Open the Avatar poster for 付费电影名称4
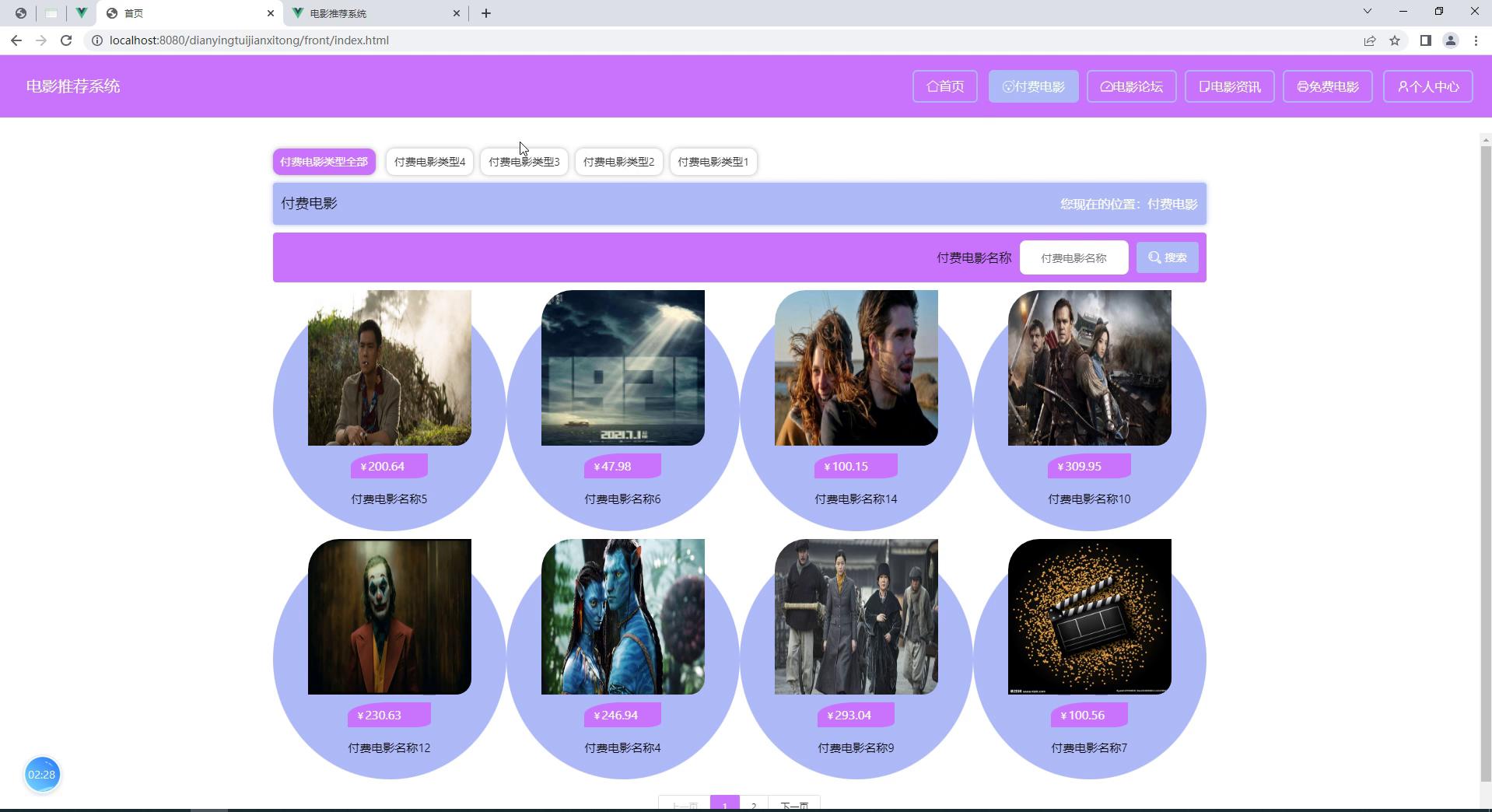Viewport: 1492px width, 812px height. point(623,617)
